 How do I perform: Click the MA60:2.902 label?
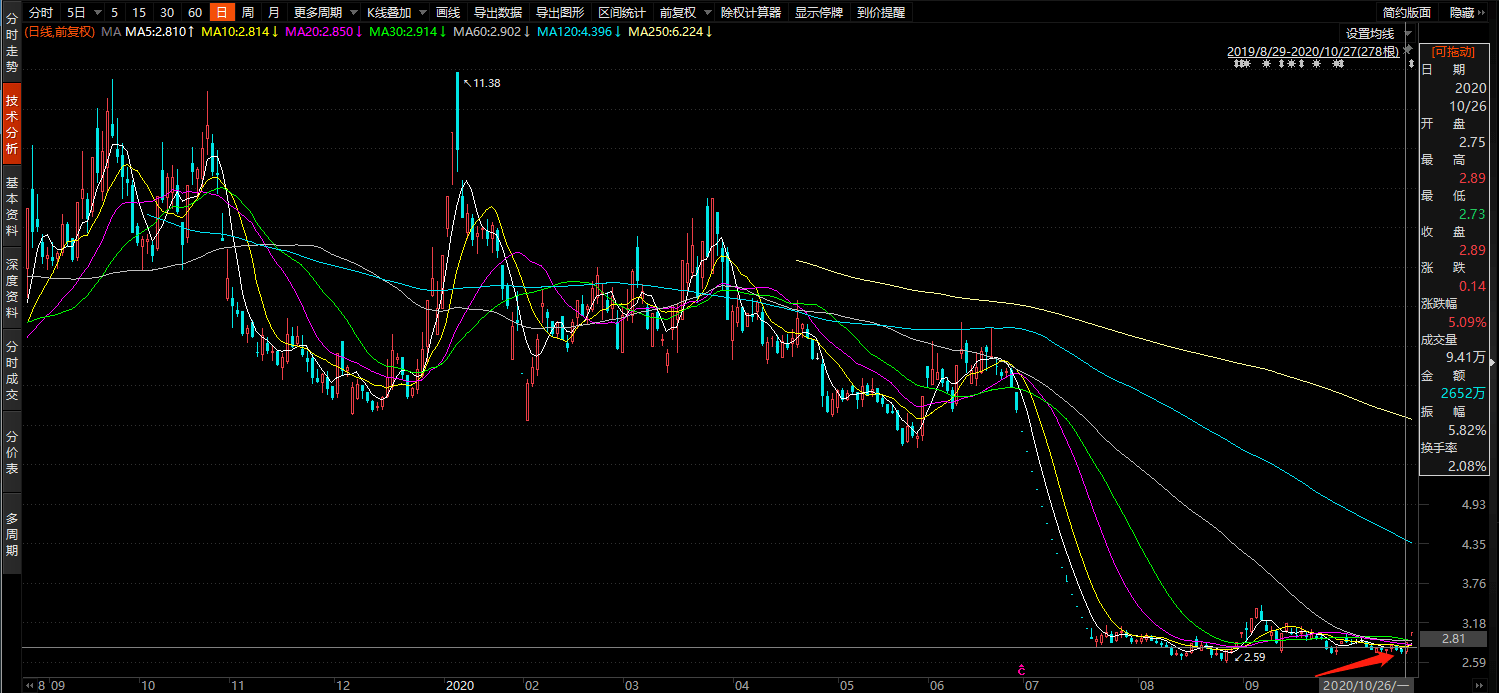[492, 33]
